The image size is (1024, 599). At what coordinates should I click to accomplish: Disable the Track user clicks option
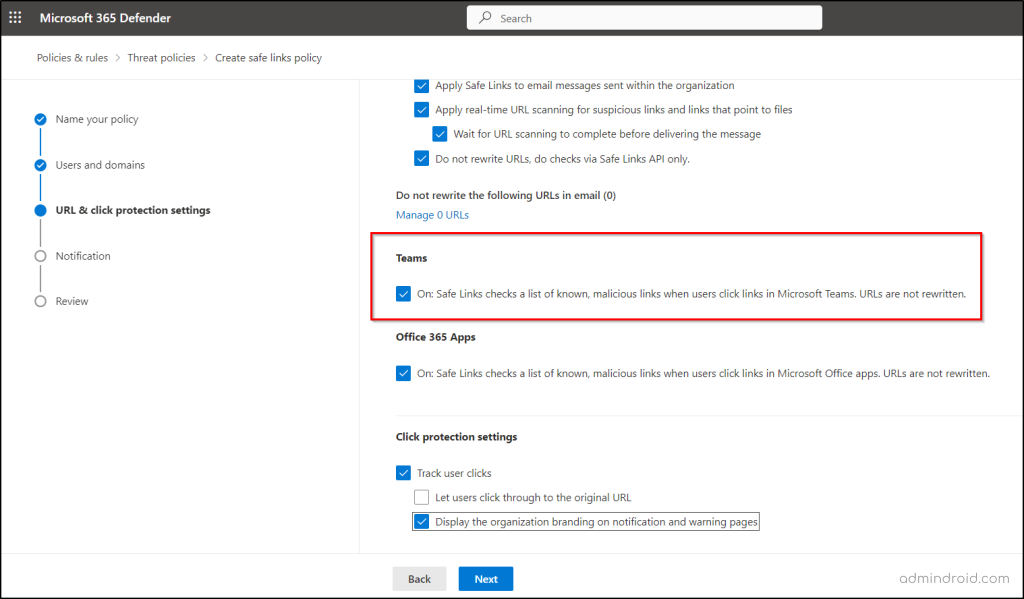point(403,472)
